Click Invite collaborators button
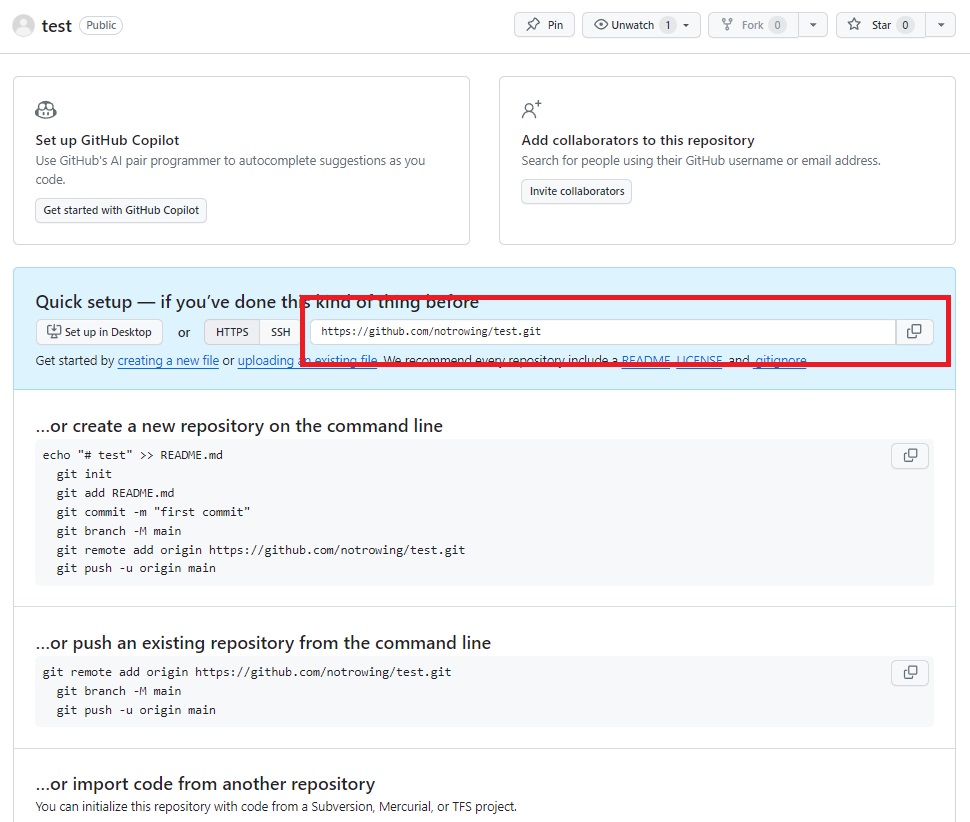Viewport: 970px width, 822px height. click(x=577, y=191)
